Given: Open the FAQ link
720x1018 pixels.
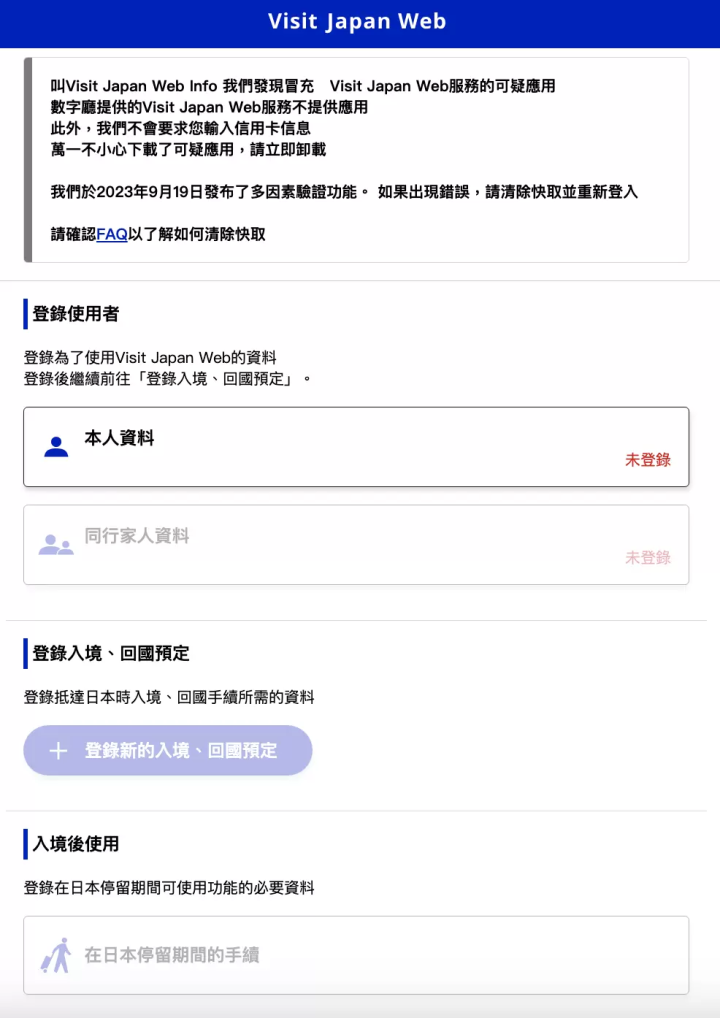Looking at the screenshot, I should [112, 234].
